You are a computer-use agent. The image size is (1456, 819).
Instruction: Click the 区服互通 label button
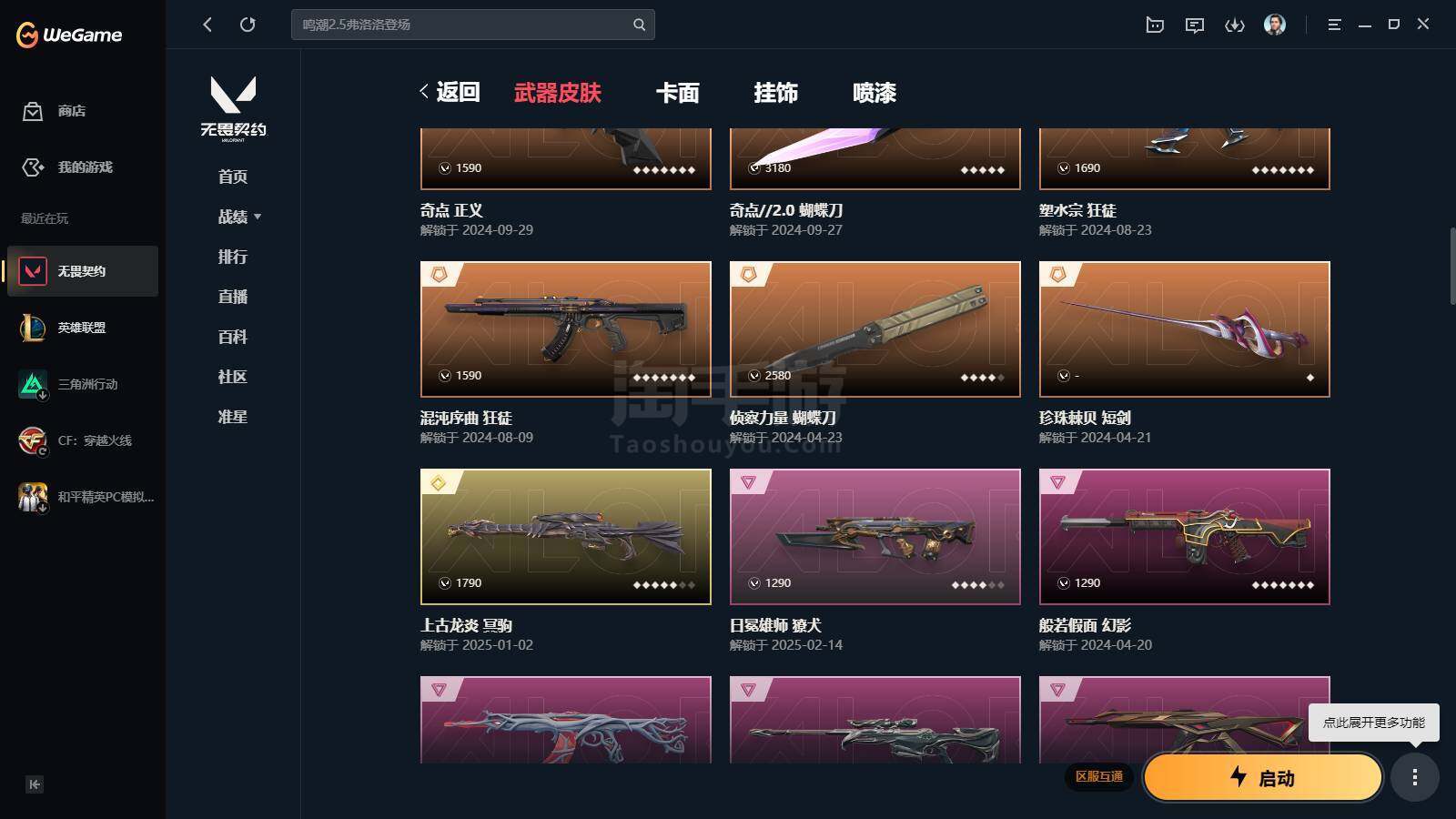click(1099, 776)
